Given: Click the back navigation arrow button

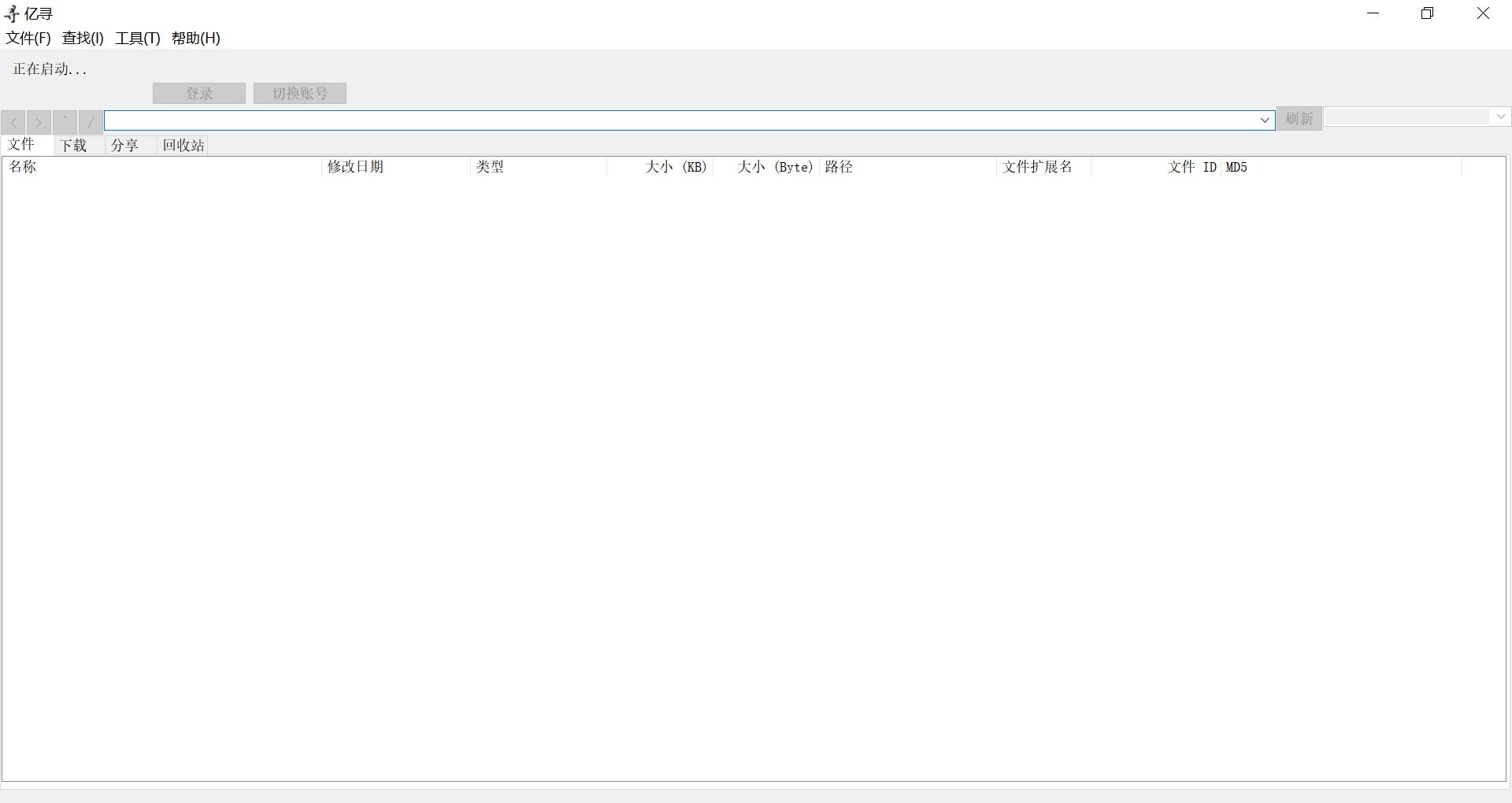Looking at the screenshot, I should pos(13,122).
